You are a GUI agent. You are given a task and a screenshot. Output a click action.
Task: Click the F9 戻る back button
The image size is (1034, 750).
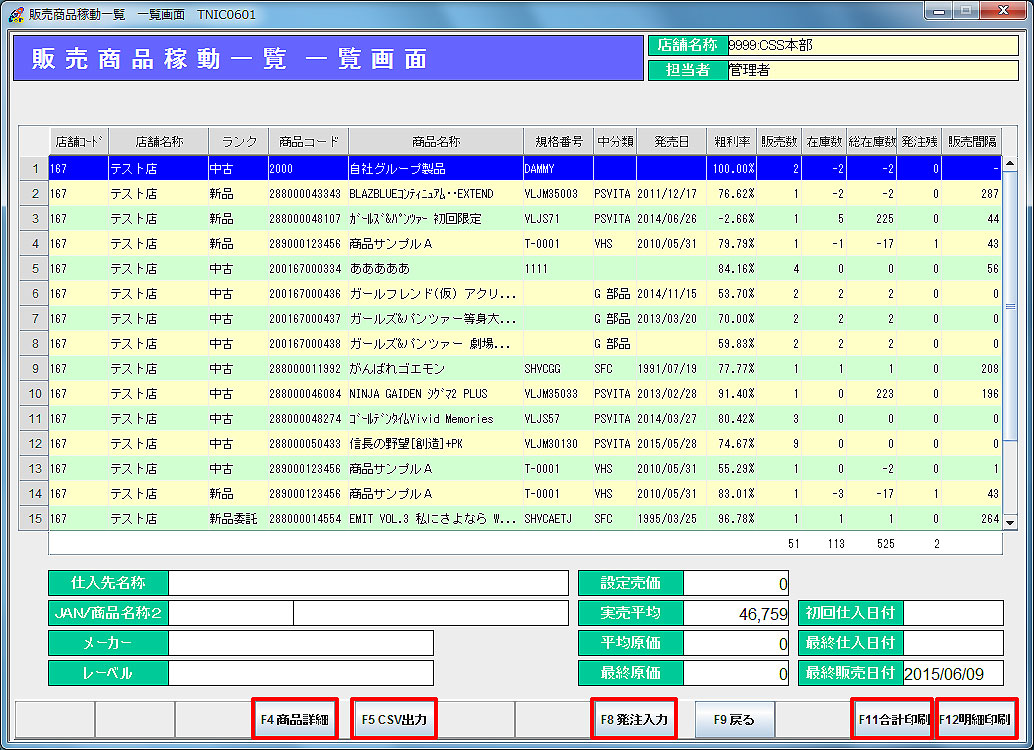click(x=734, y=719)
